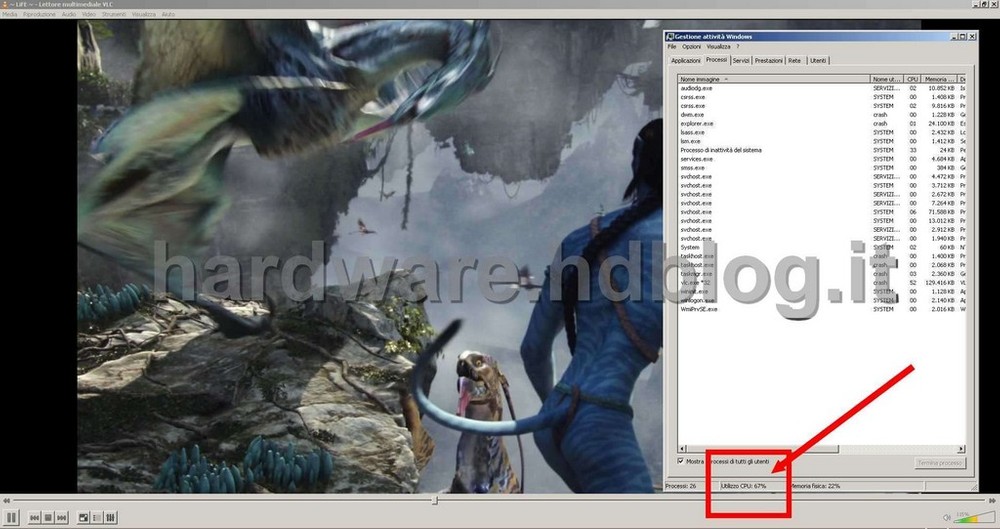Select the services.exe process row
This screenshot has width=1000, height=529.
(x=821, y=159)
